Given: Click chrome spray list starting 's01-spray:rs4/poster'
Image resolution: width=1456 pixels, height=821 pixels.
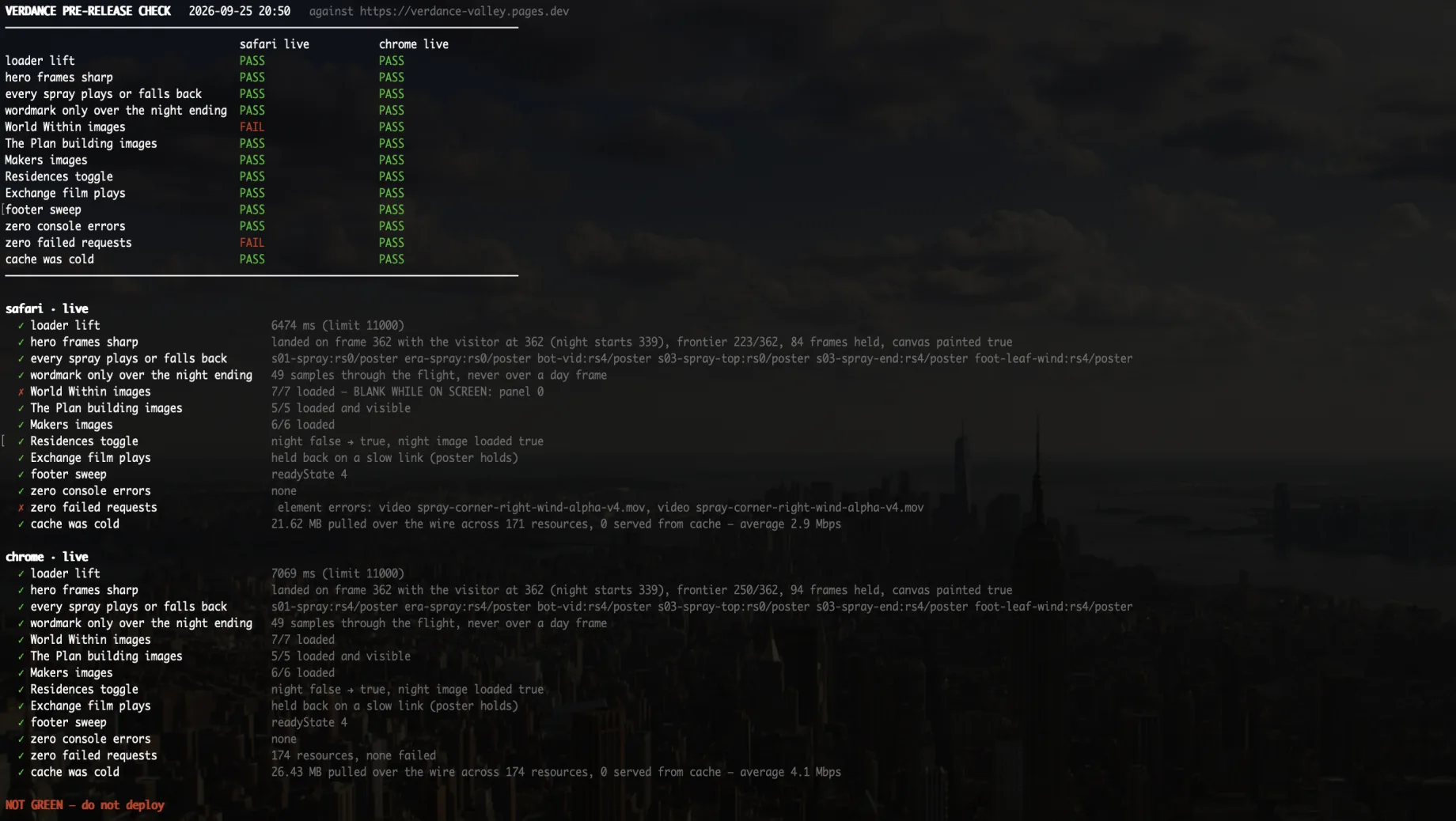Looking at the screenshot, I should [701, 607].
